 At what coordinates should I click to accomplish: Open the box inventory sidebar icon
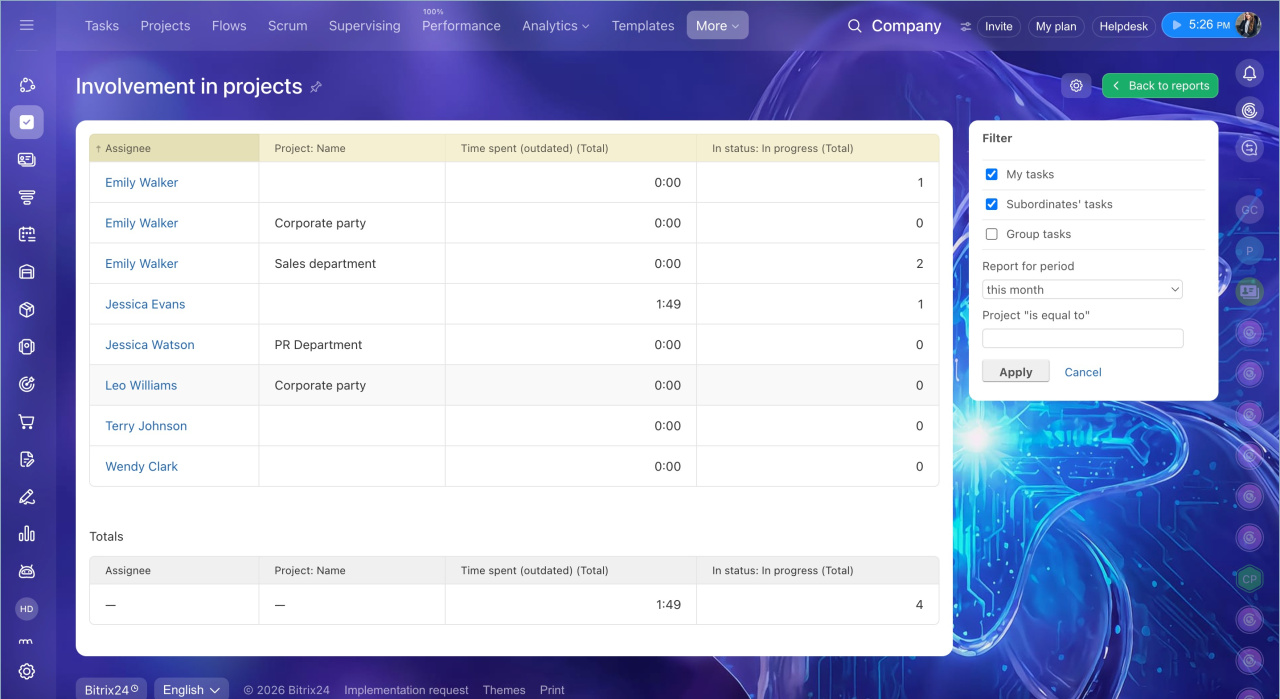27,310
